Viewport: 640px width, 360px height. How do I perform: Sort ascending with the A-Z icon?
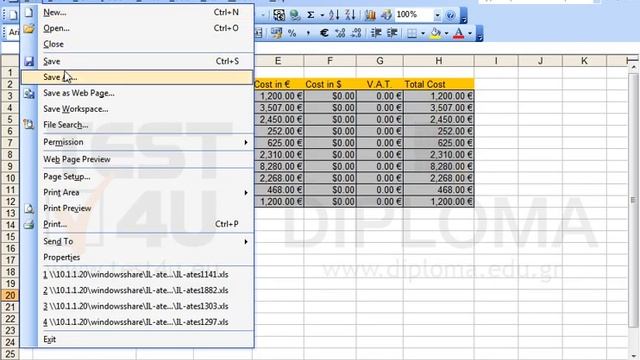point(334,15)
